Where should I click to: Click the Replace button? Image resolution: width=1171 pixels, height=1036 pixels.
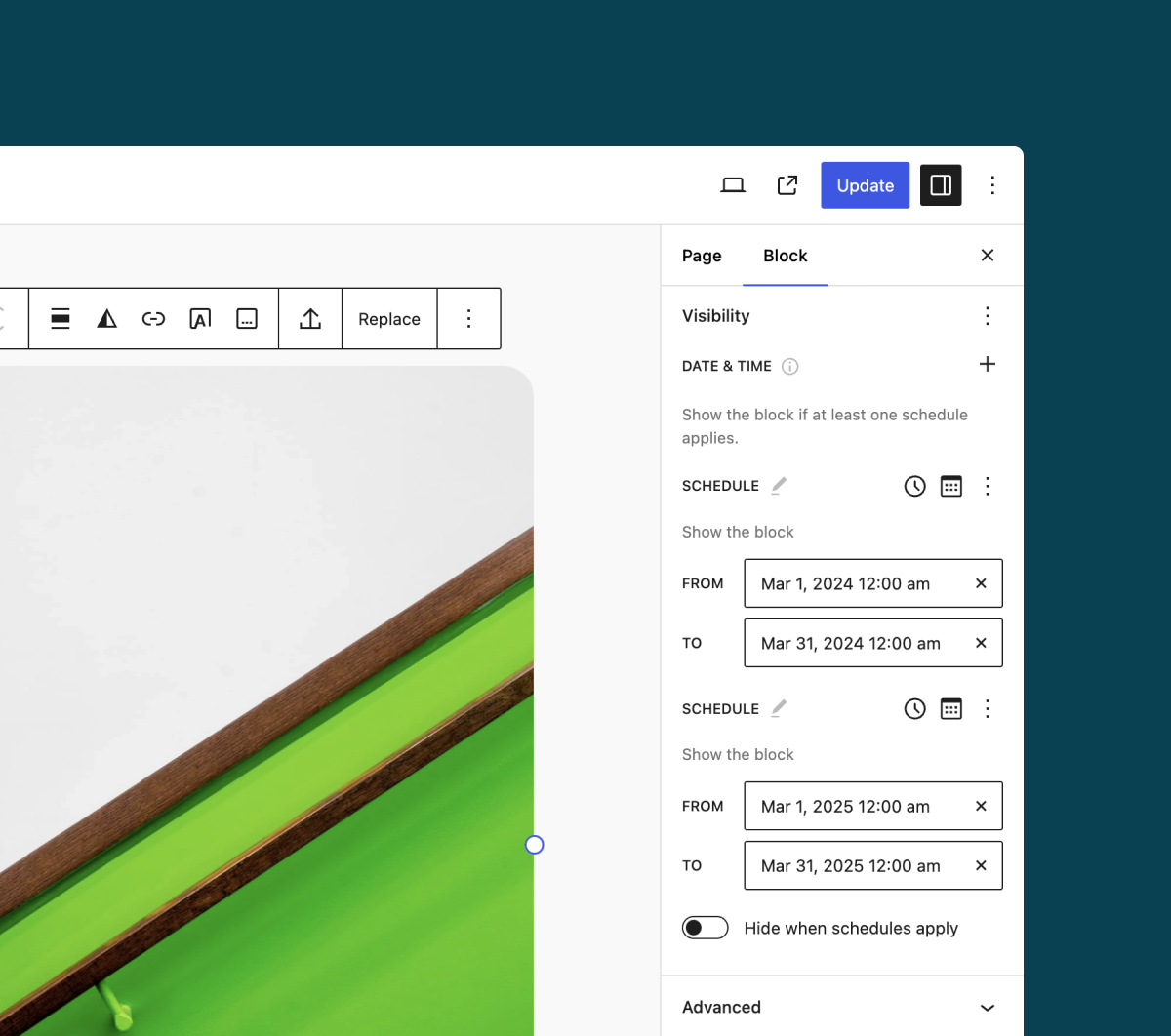point(389,319)
